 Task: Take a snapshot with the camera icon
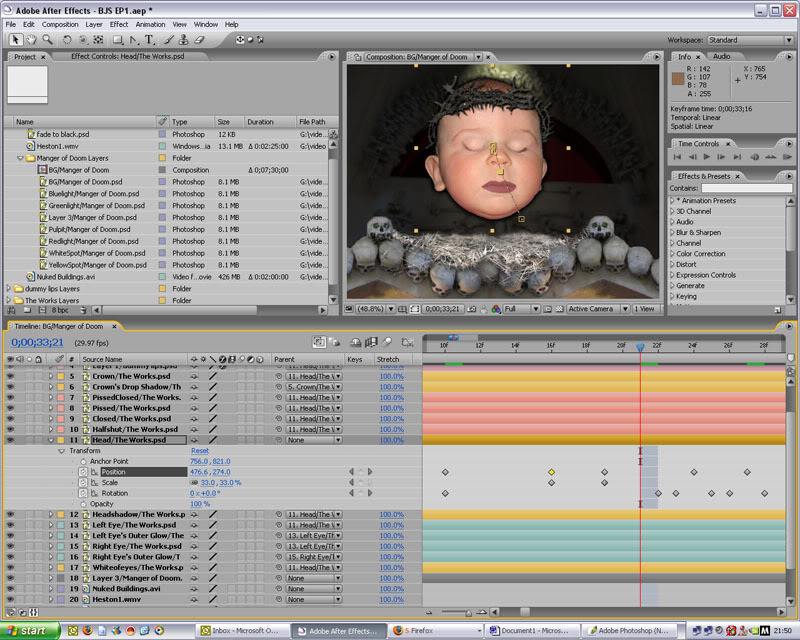pyautogui.click(x=471, y=309)
